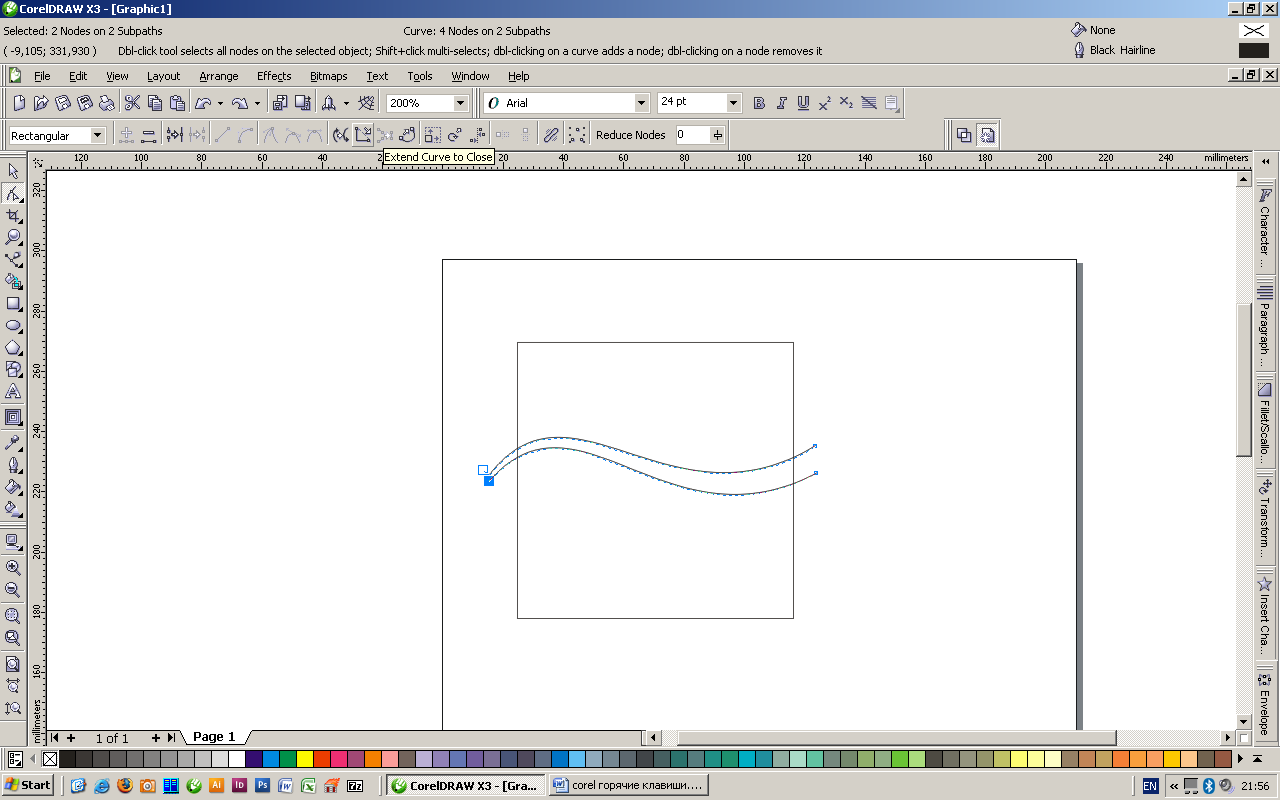
Task: Click the Paste icon
Action: click(177, 103)
